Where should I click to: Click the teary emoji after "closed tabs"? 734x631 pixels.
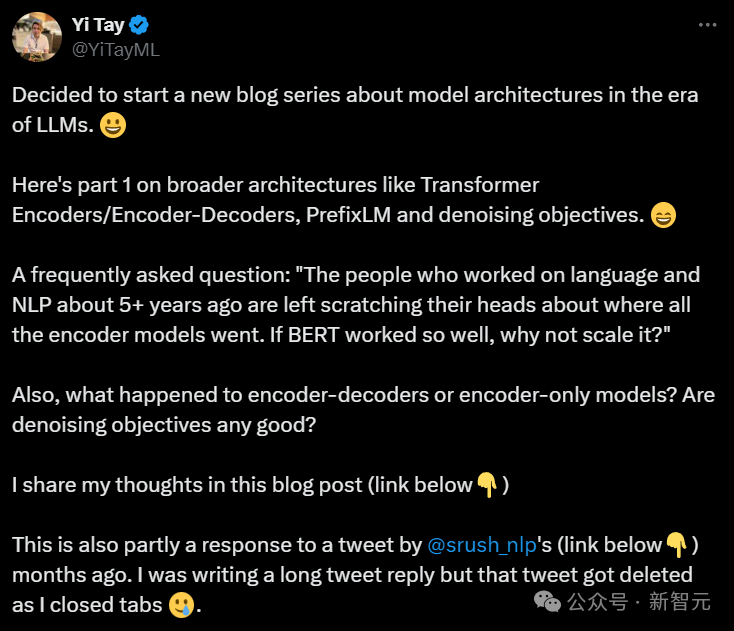(181, 606)
